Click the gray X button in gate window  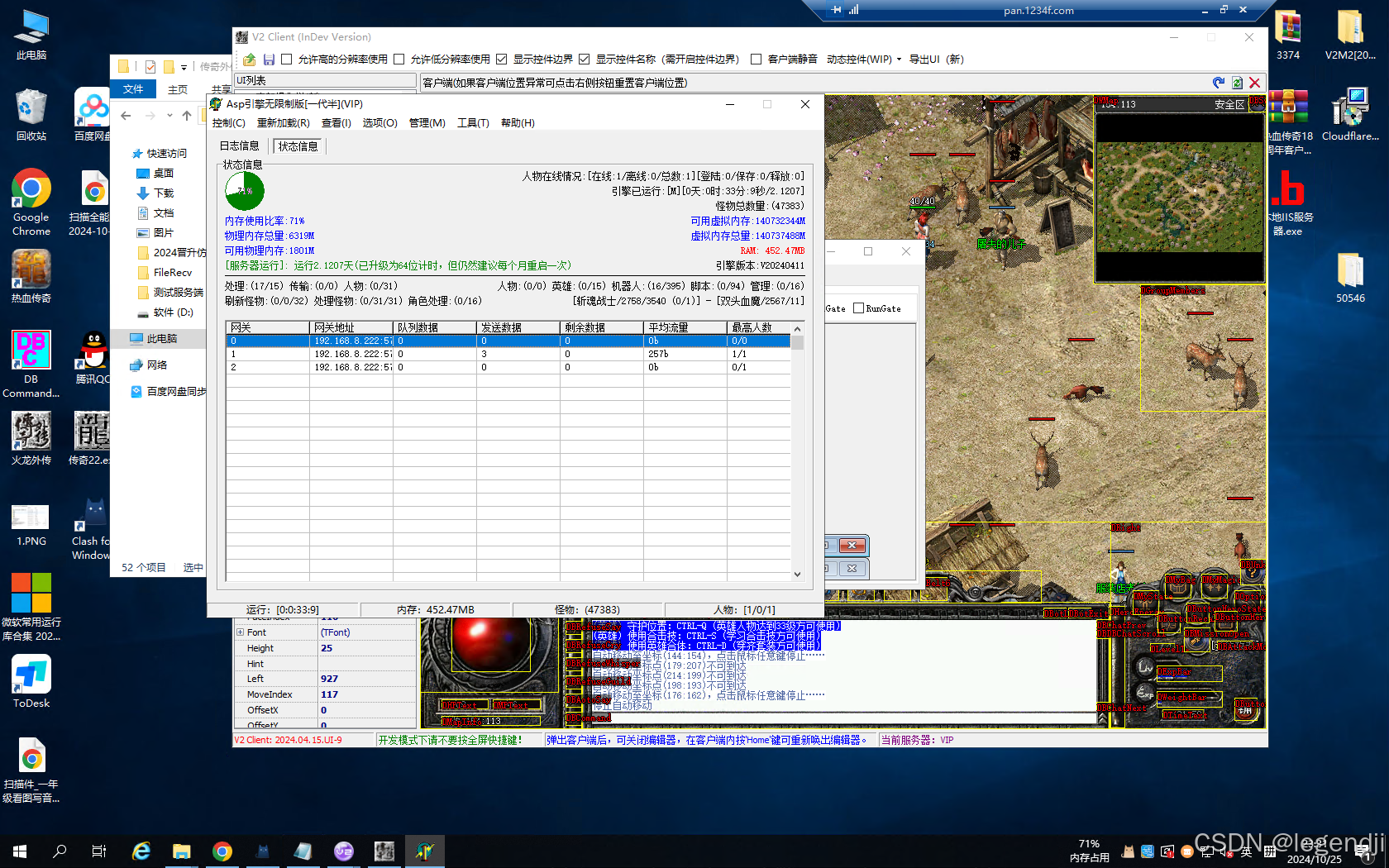click(x=852, y=569)
